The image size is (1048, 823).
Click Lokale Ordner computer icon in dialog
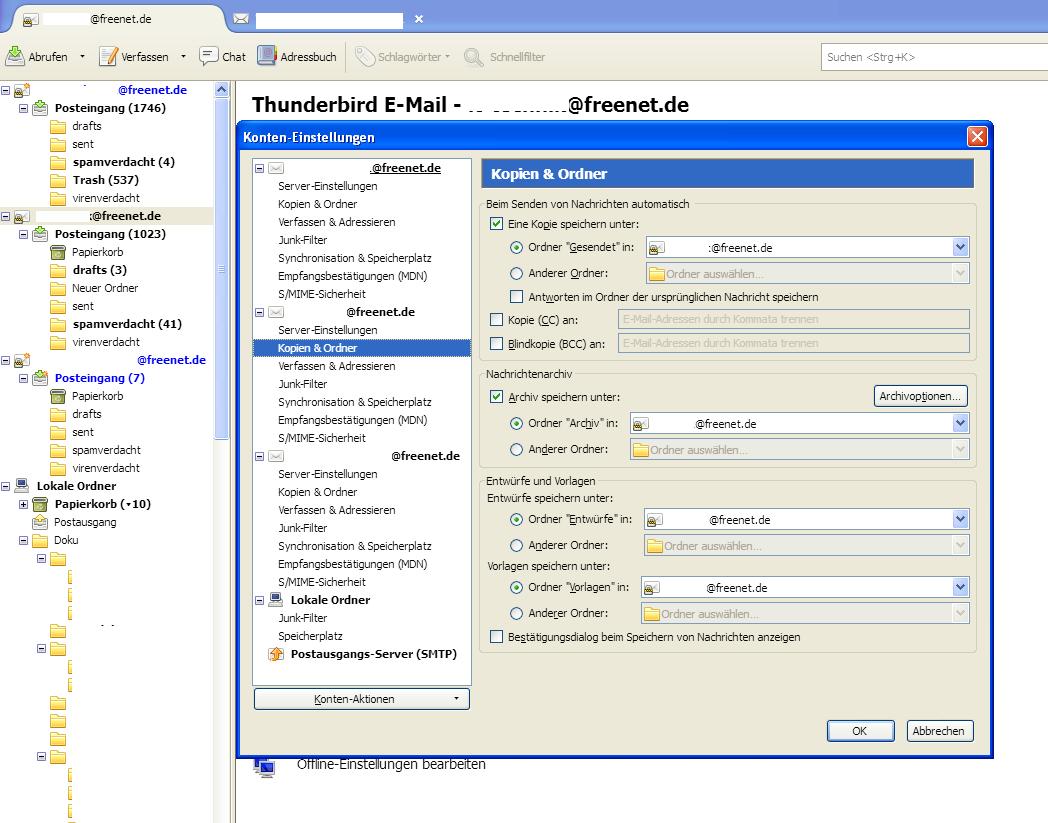tap(275, 600)
